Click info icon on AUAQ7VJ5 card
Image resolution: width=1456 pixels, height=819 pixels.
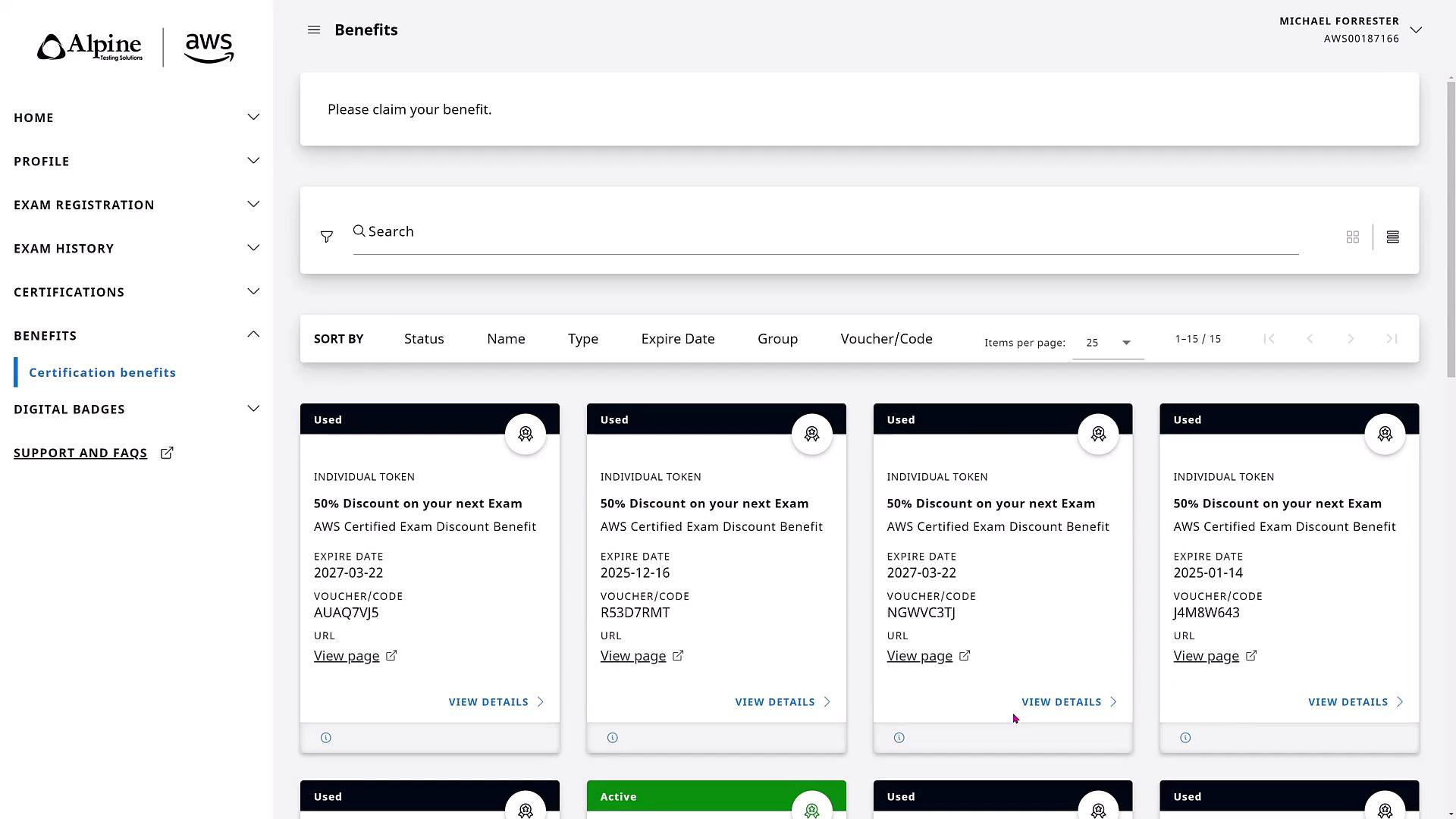click(326, 738)
